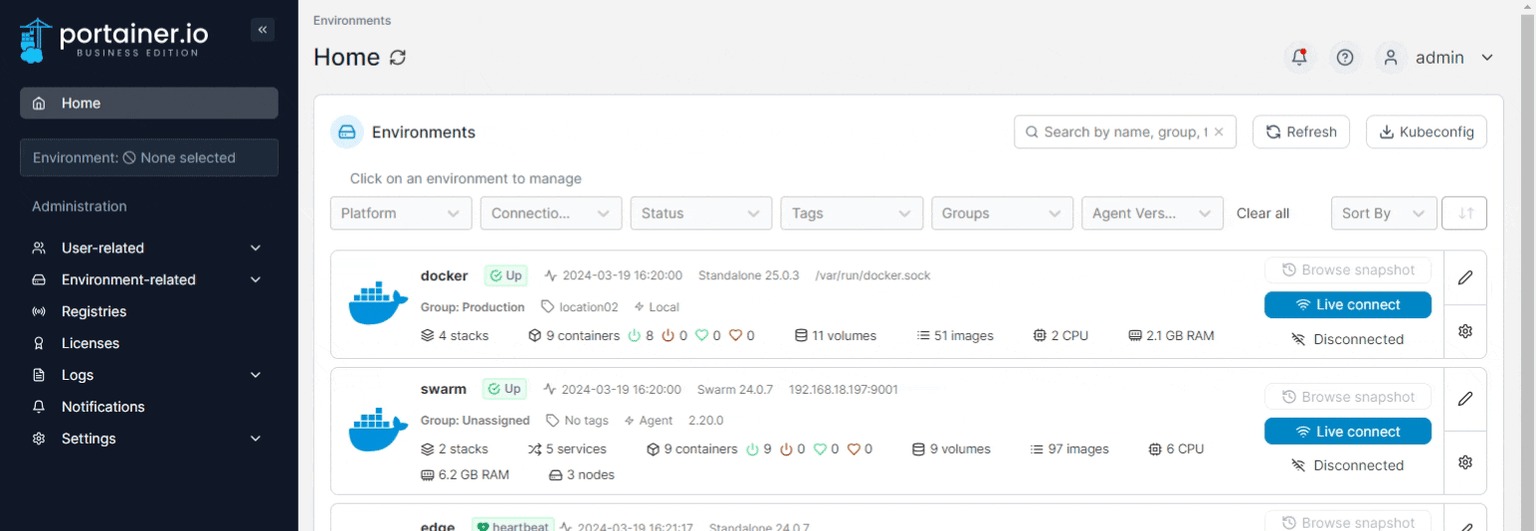Open the Connection type filter dropdown
This screenshot has height=531, width=1536.
pos(551,213)
